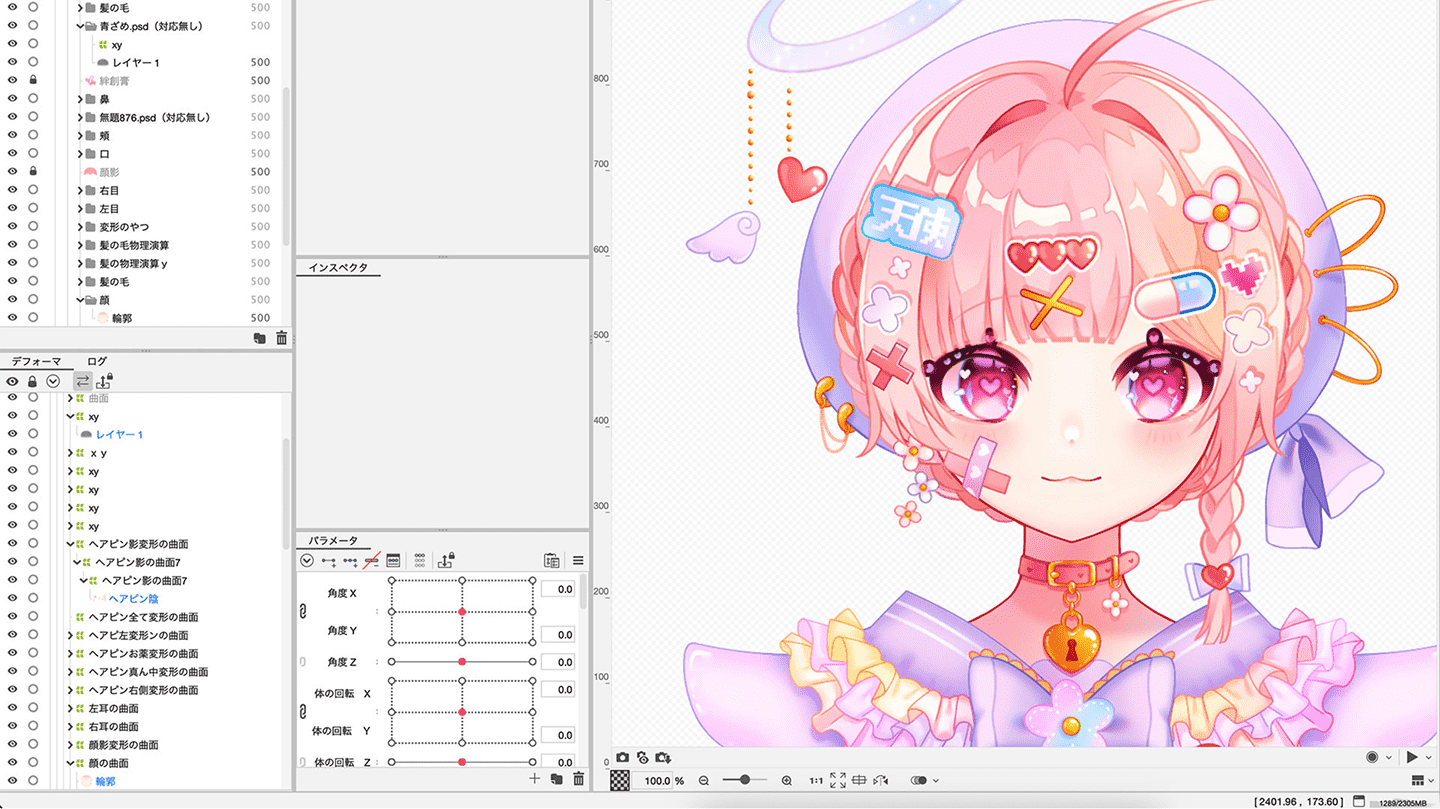Toggle visibility eye of 鼻 folder
The image size is (1440, 809).
pos(12,99)
